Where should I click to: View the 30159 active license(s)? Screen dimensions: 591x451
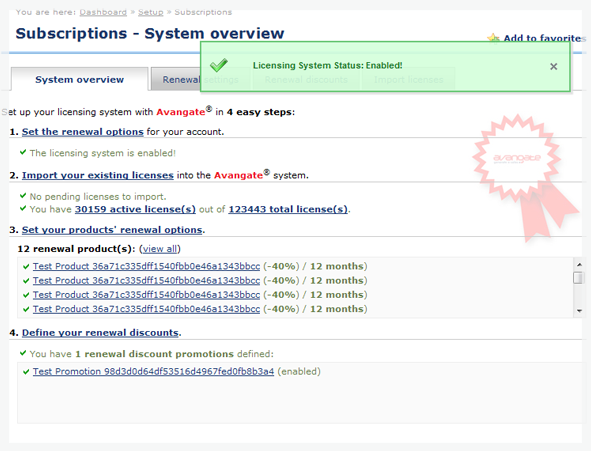click(135, 209)
